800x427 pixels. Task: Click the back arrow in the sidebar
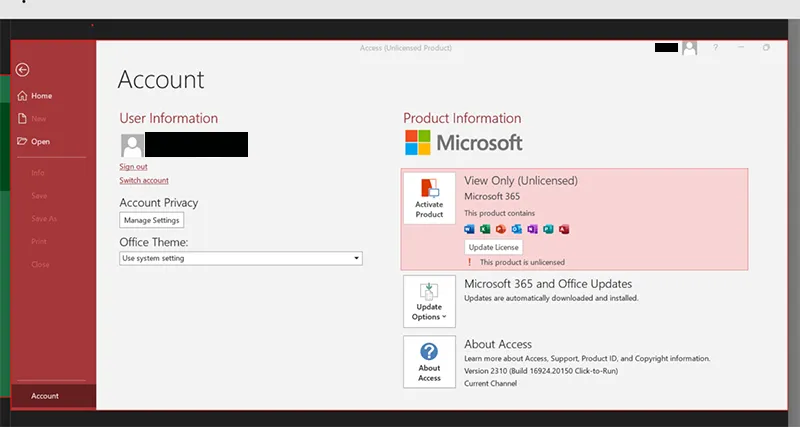(x=23, y=70)
